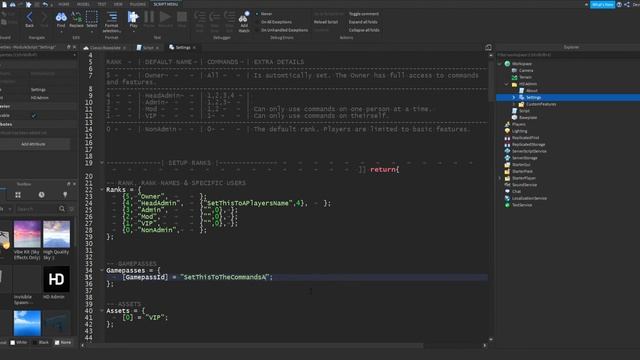Expand the Settings module arrow
The width and height of the screenshot is (640, 360).
pos(514,98)
